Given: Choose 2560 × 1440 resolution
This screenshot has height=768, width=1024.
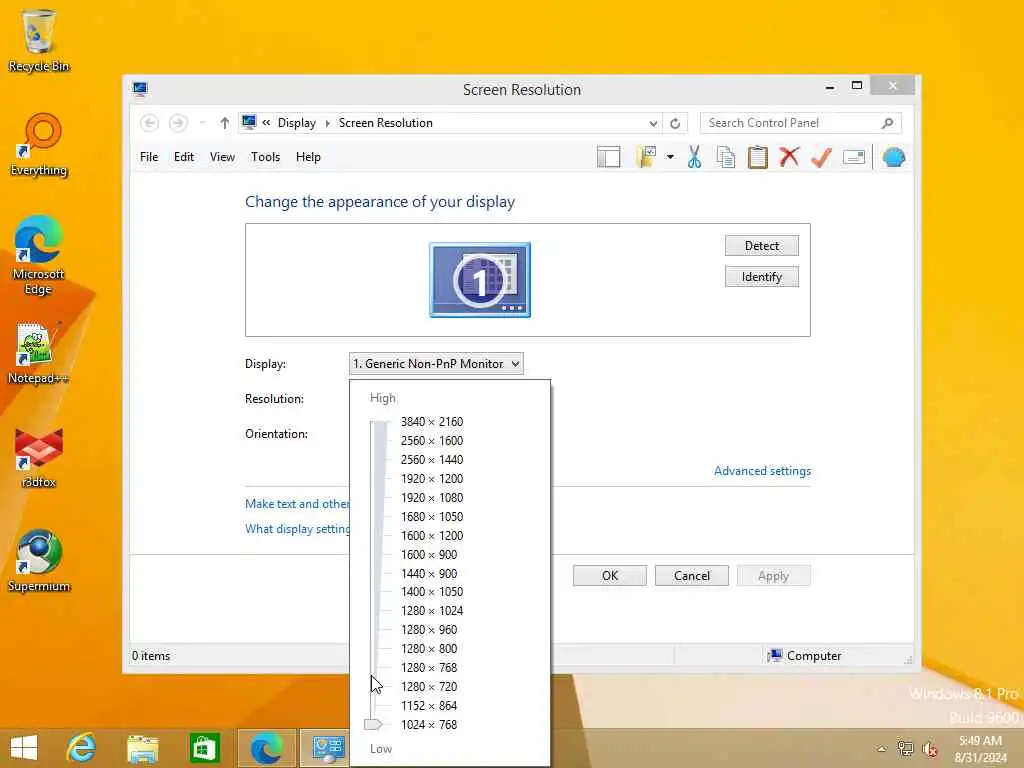Looking at the screenshot, I should point(432,460).
